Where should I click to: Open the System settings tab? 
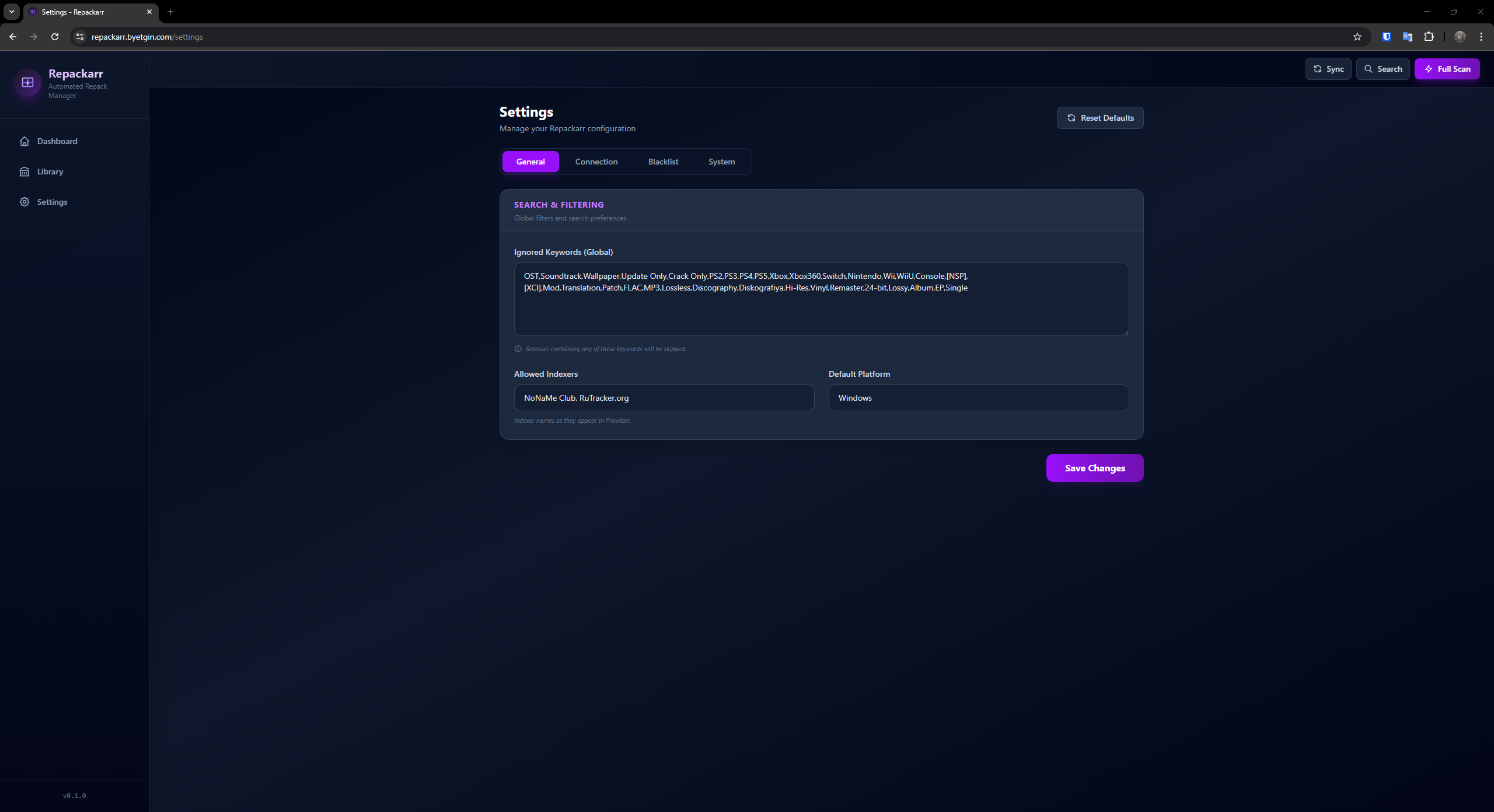[721, 162]
